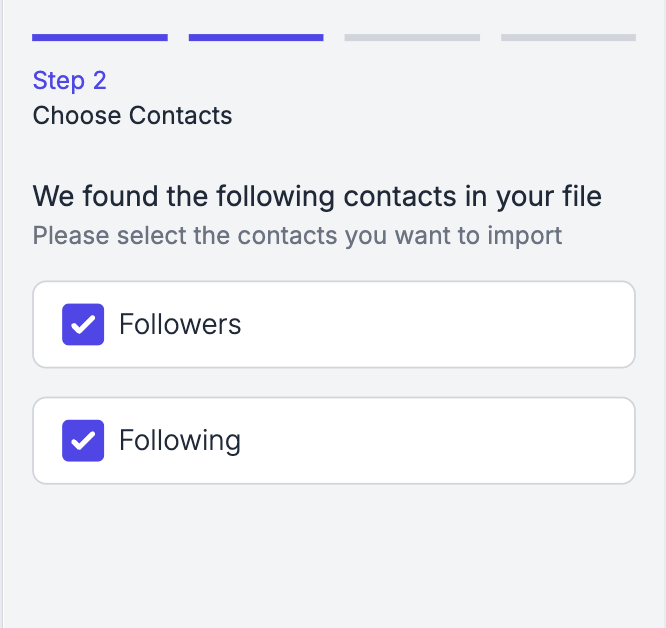666x628 pixels.
Task: Deselect the Following checkbox
Action: [x=83, y=441]
